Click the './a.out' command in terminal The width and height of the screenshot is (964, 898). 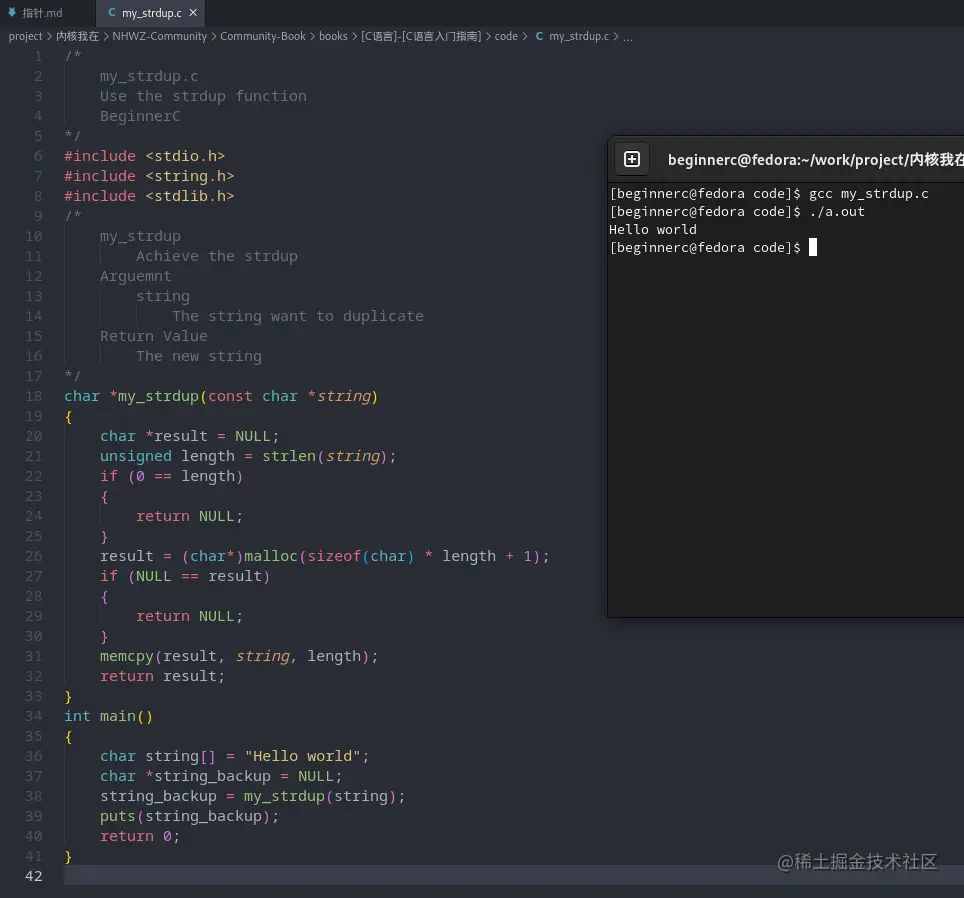(837, 211)
